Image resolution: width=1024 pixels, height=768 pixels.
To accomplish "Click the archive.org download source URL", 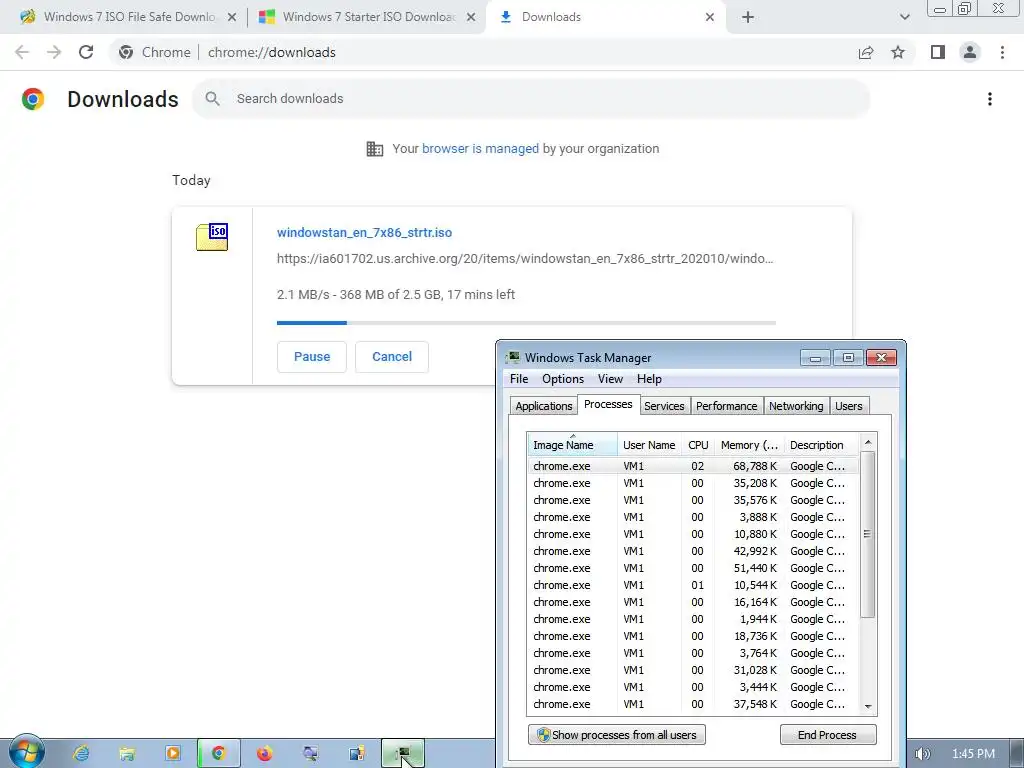I will (x=525, y=259).
